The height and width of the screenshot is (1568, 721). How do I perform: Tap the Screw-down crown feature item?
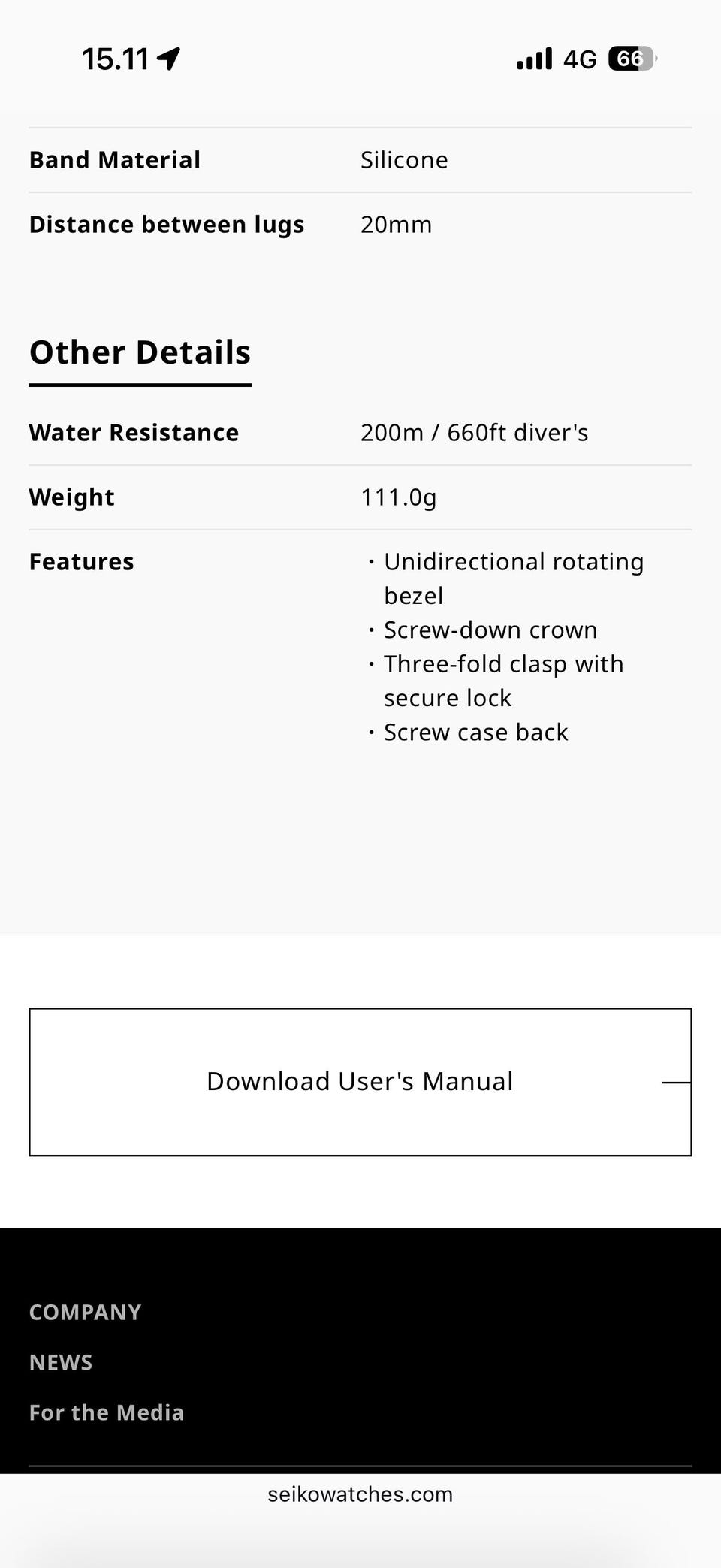(x=490, y=630)
